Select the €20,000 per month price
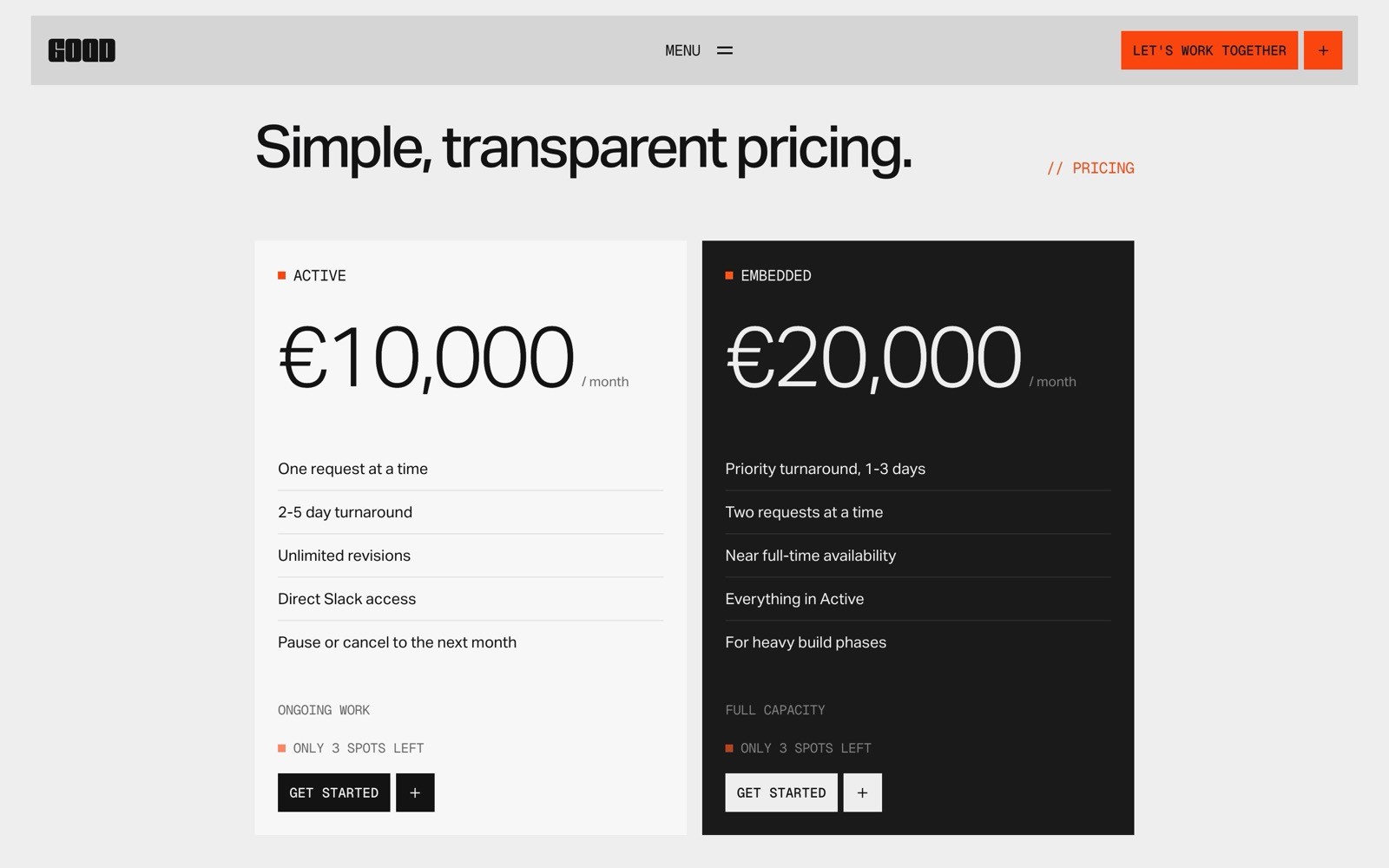The width and height of the screenshot is (1389, 868). click(872, 356)
